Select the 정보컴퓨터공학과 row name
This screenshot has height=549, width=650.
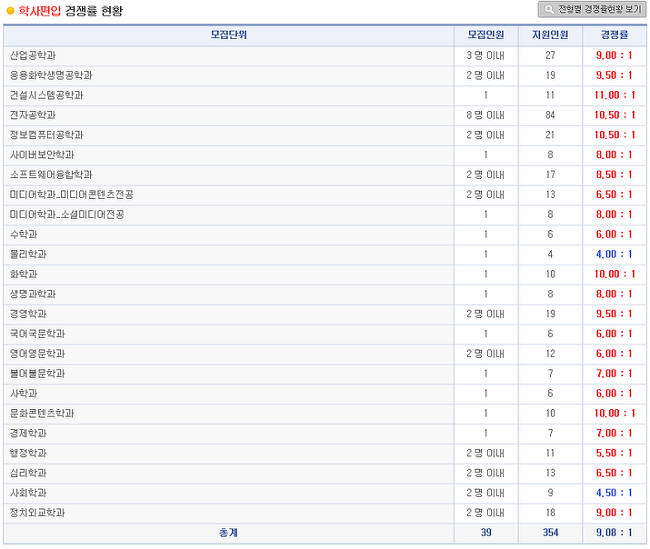click(46, 135)
